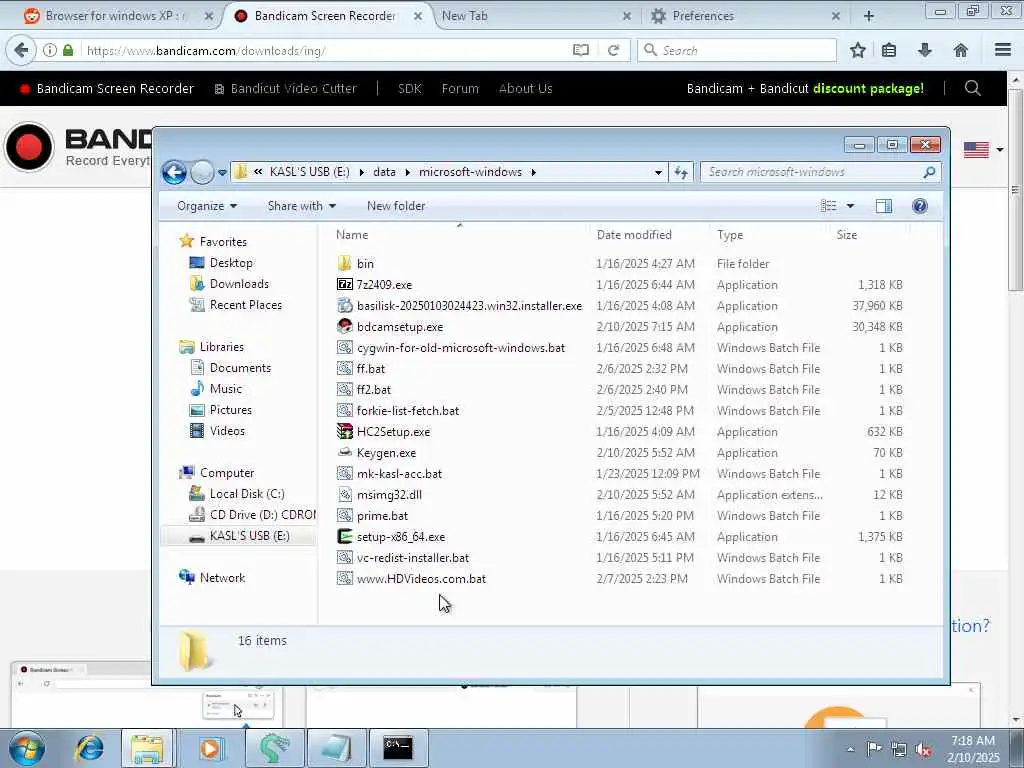
Task: Click New folder button
Action: click(396, 206)
